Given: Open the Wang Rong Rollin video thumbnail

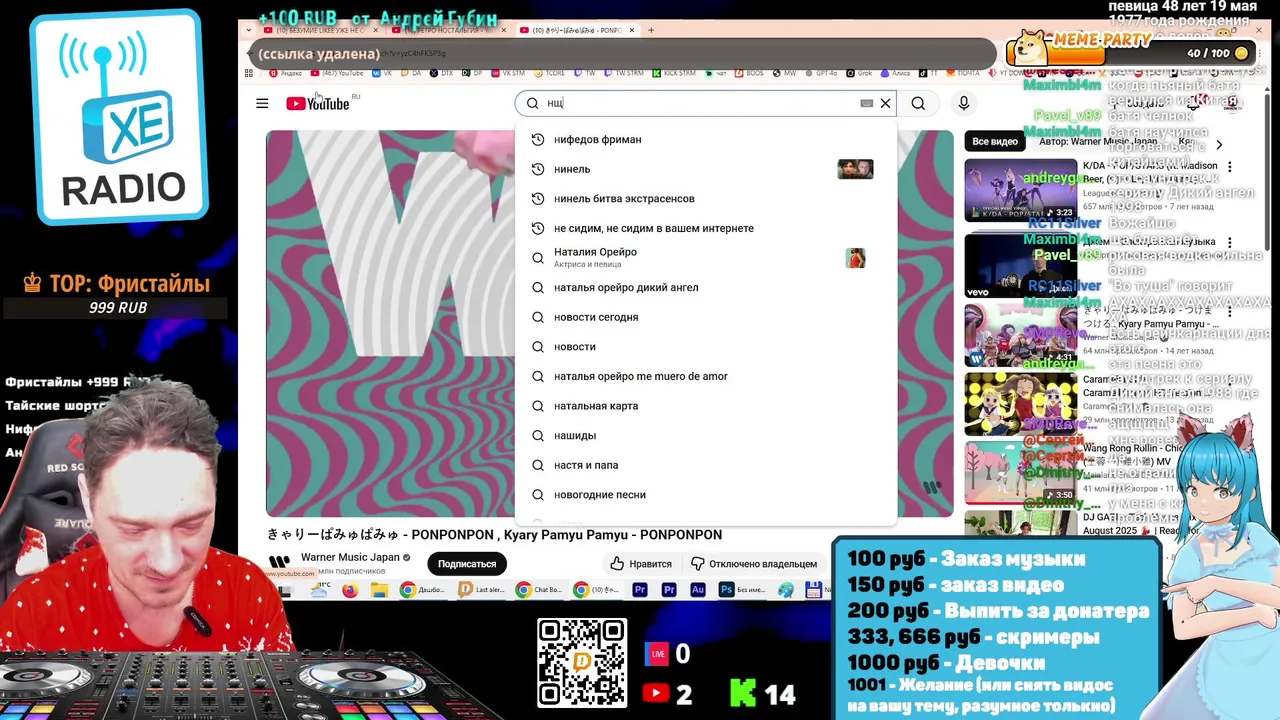Looking at the screenshot, I should [x=1020, y=472].
